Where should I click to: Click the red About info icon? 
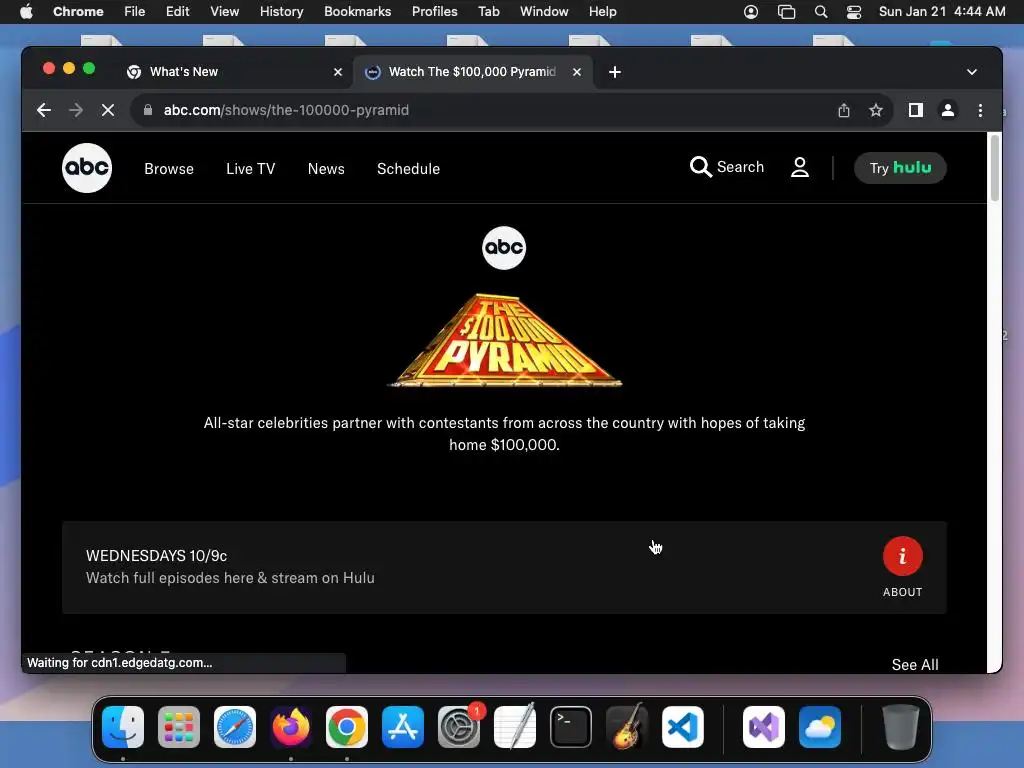(x=903, y=556)
